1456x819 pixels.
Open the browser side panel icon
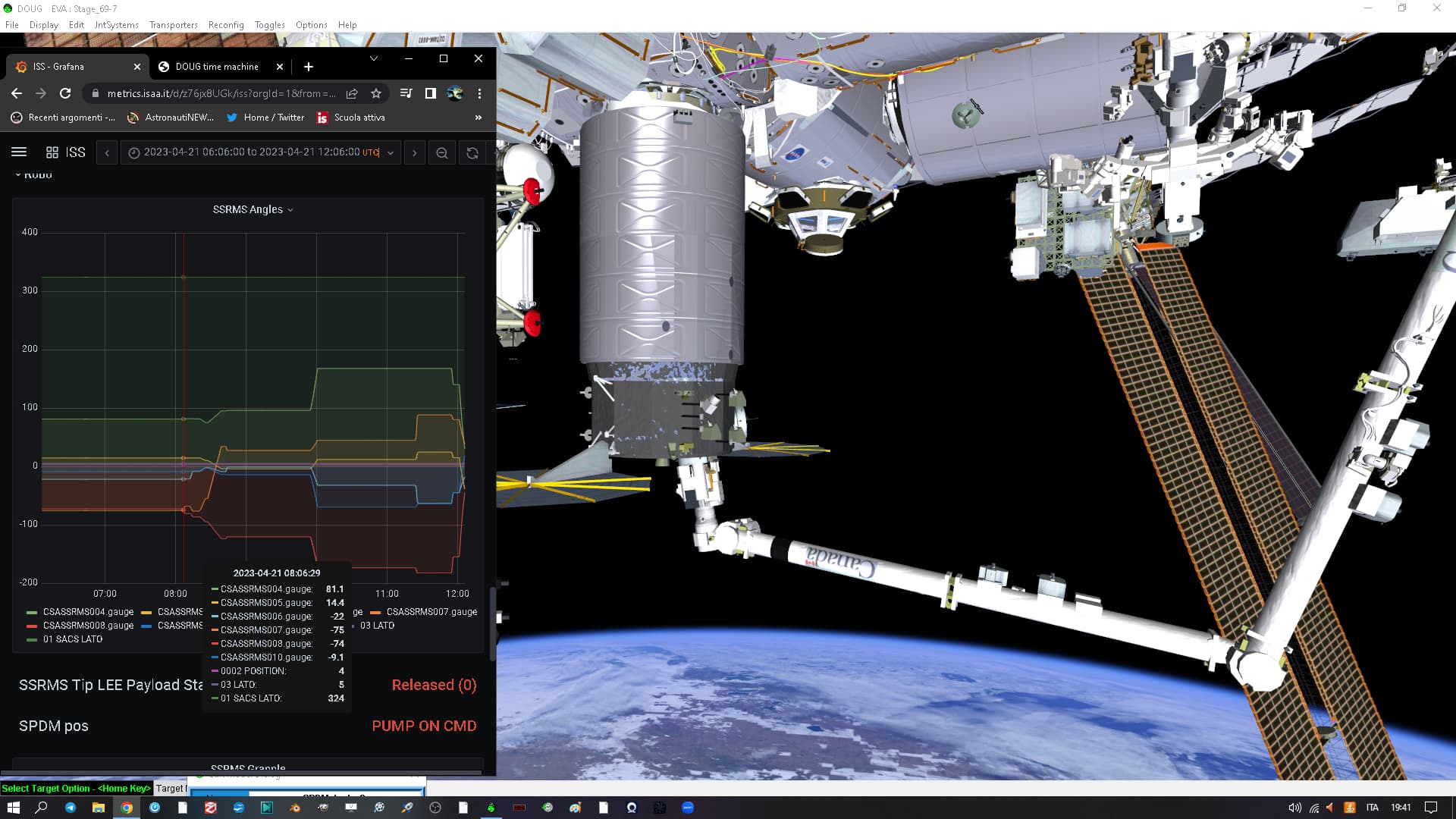(430, 93)
